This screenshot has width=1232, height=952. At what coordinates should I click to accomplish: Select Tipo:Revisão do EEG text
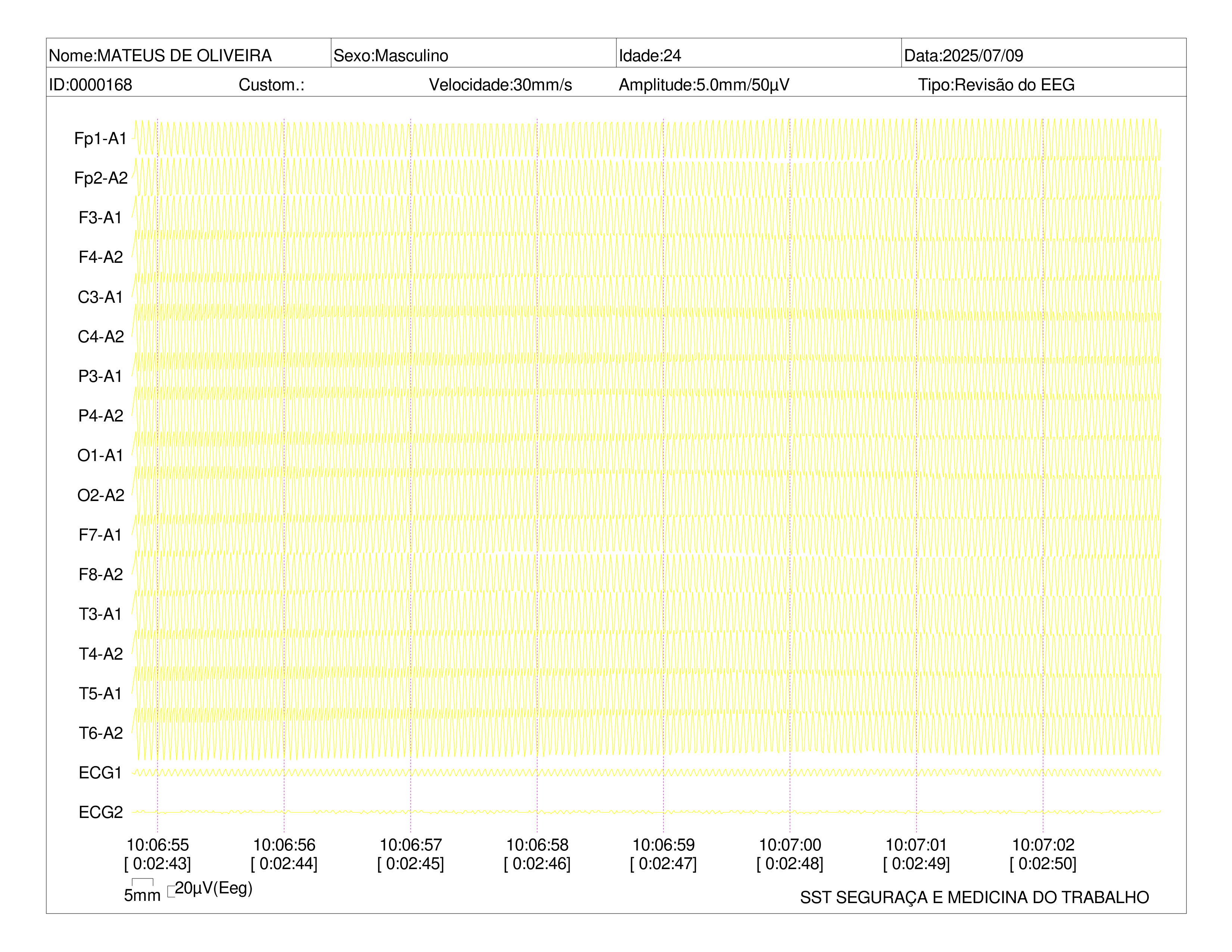click(996, 85)
